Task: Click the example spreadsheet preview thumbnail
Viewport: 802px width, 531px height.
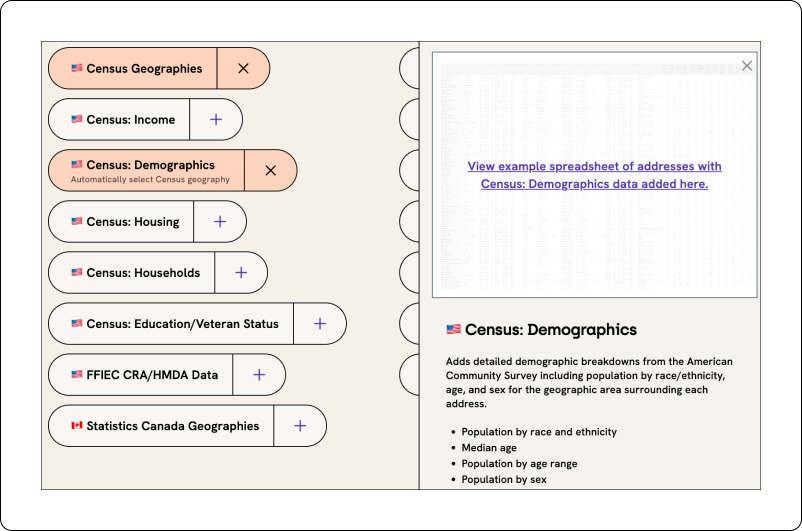Action: click(594, 174)
